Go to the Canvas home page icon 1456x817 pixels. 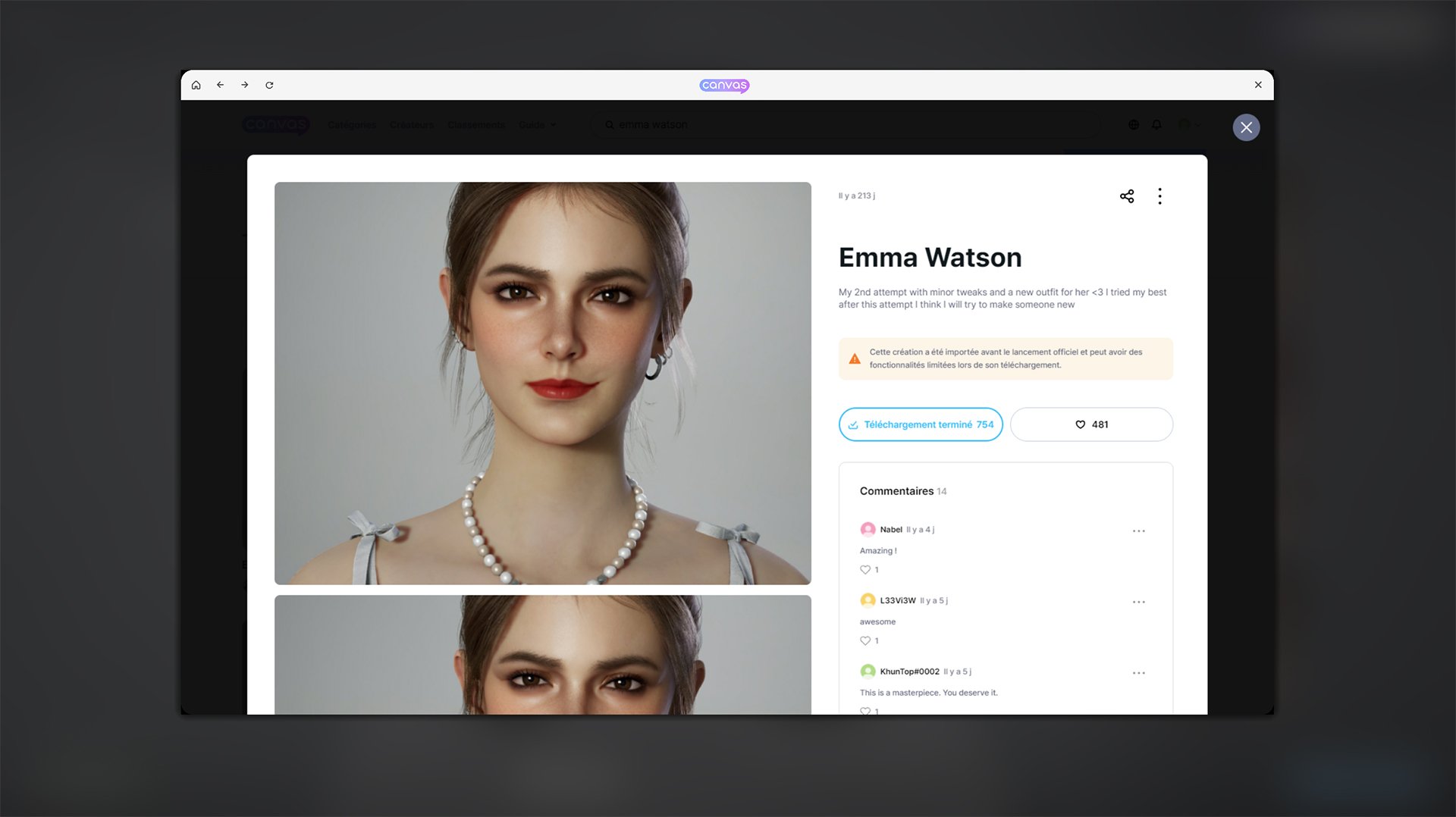point(196,85)
